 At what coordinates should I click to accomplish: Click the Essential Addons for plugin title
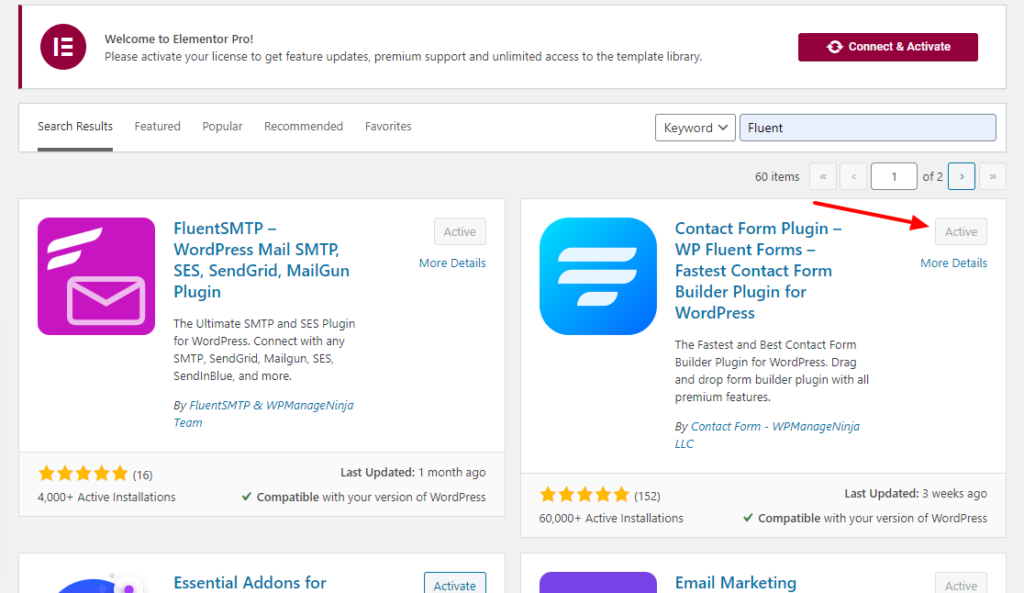click(249, 583)
